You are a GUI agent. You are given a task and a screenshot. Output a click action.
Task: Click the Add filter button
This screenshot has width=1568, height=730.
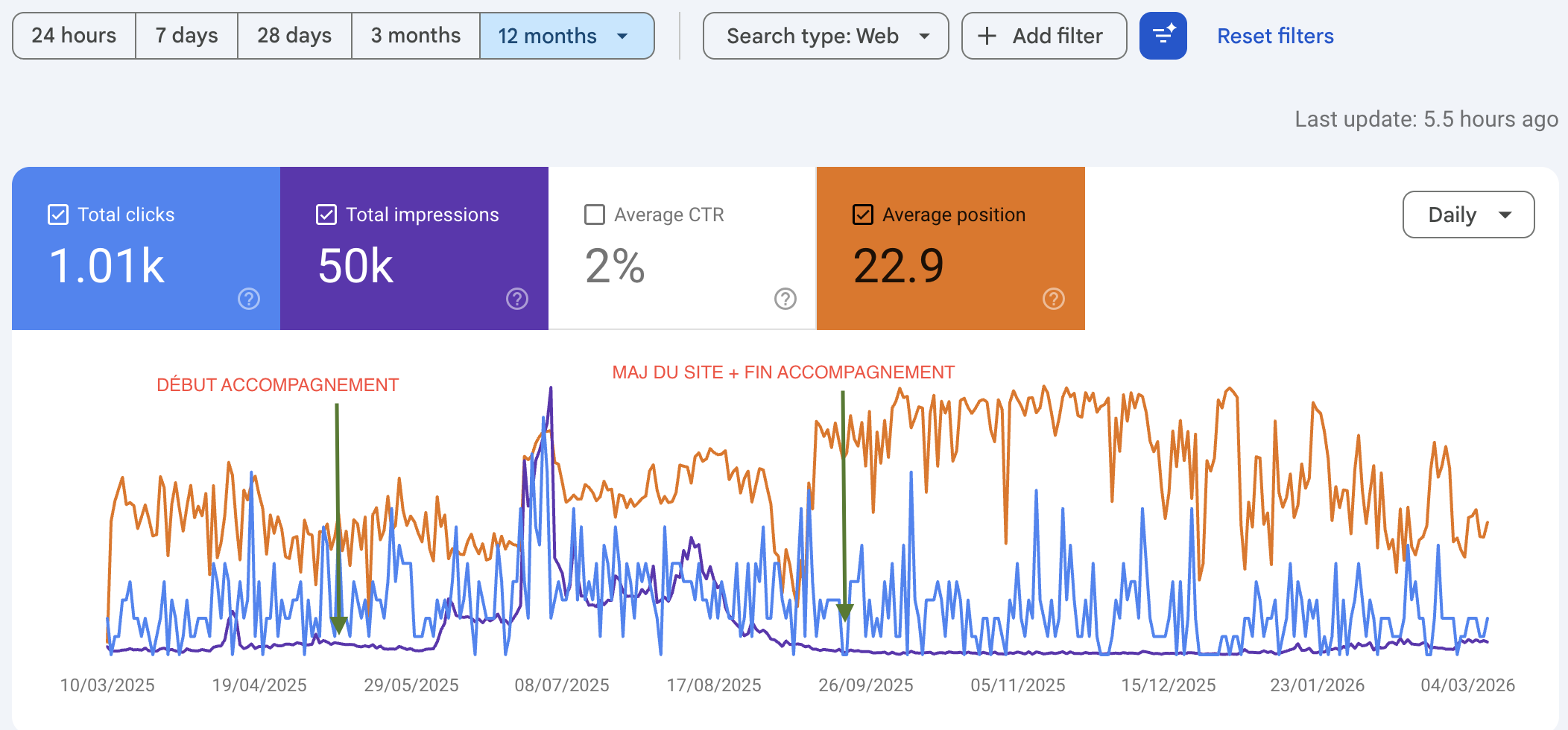pyautogui.click(x=1044, y=36)
